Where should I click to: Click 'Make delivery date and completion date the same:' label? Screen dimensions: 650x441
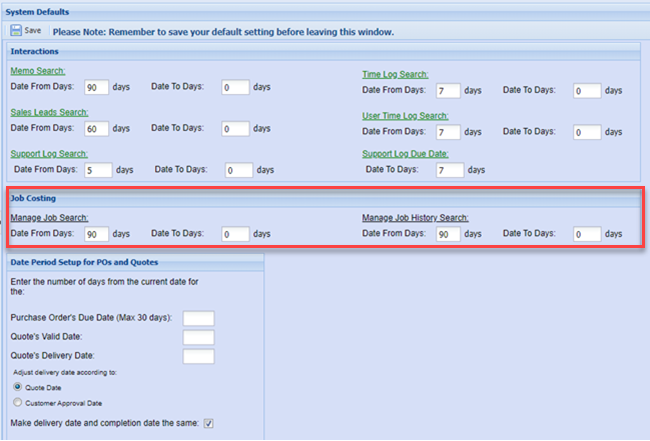click(104, 423)
